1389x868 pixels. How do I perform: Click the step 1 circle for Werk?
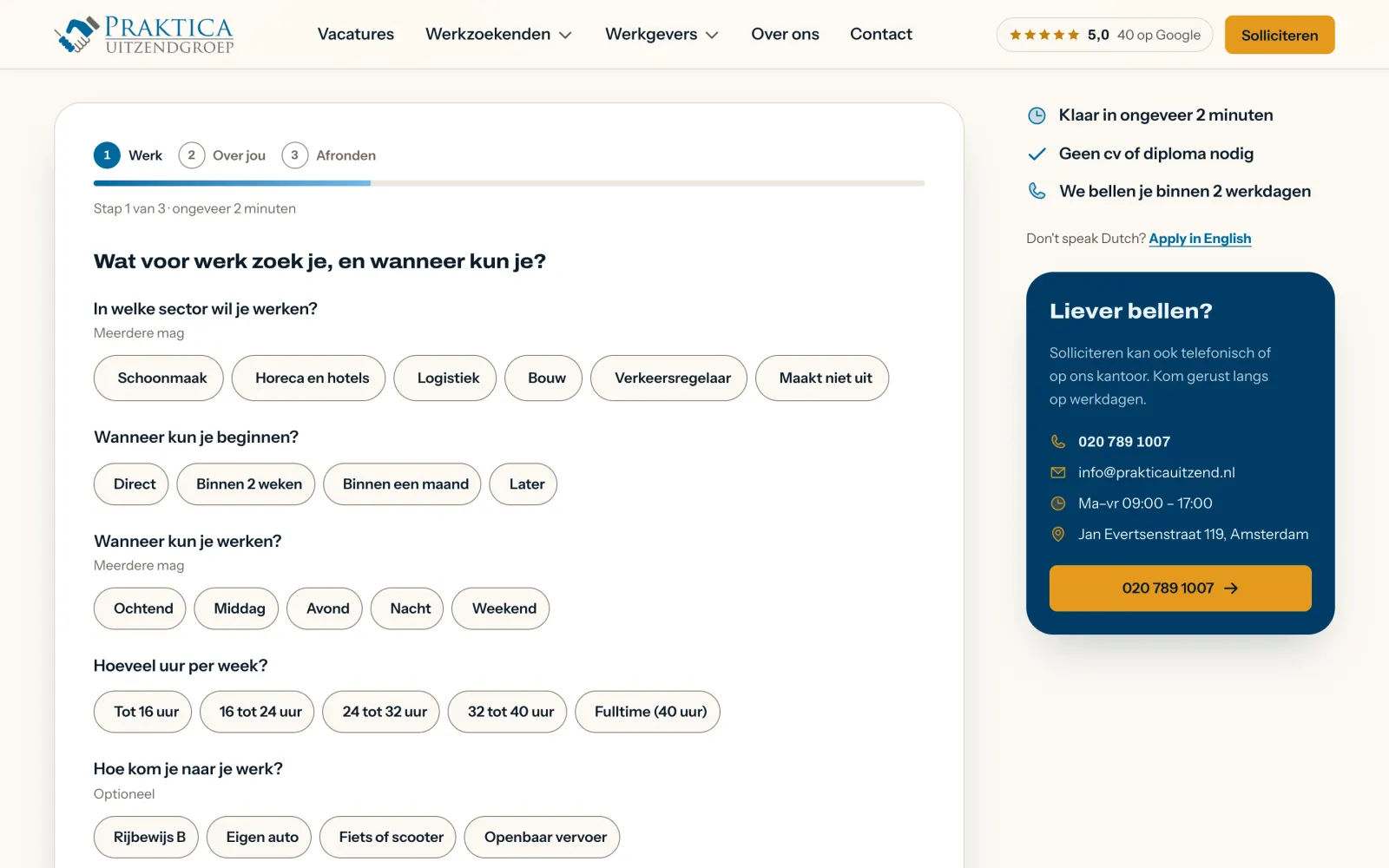[x=107, y=155]
